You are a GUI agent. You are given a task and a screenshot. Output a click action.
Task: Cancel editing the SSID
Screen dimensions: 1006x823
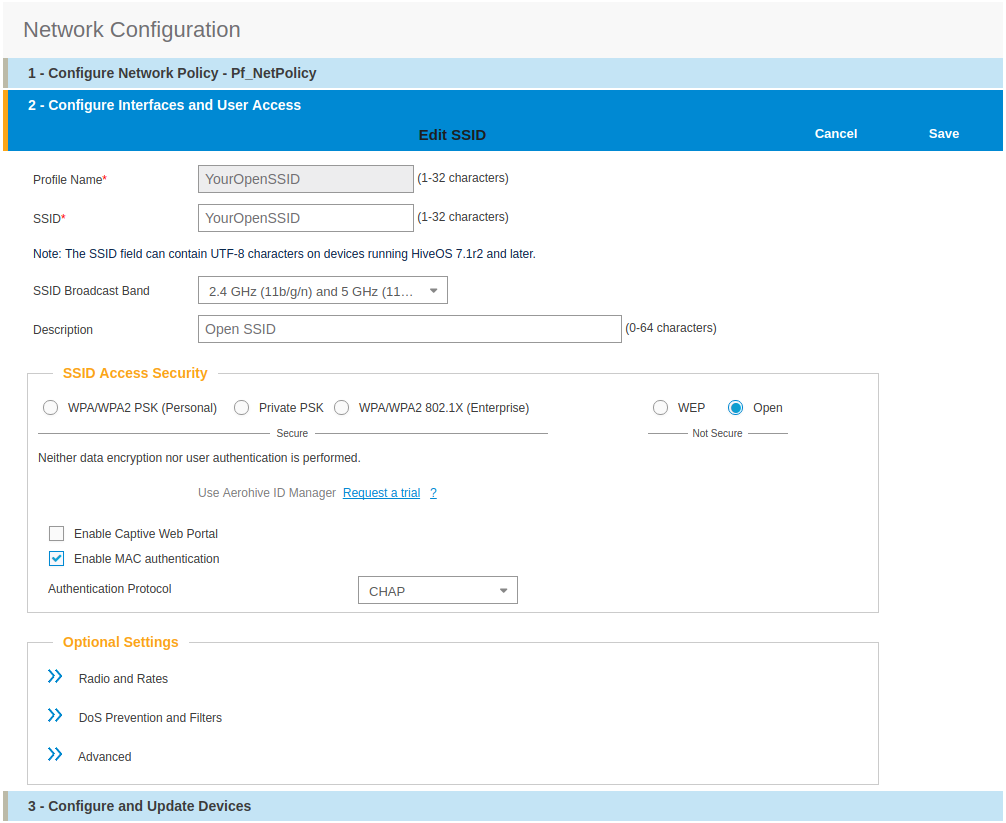click(836, 134)
